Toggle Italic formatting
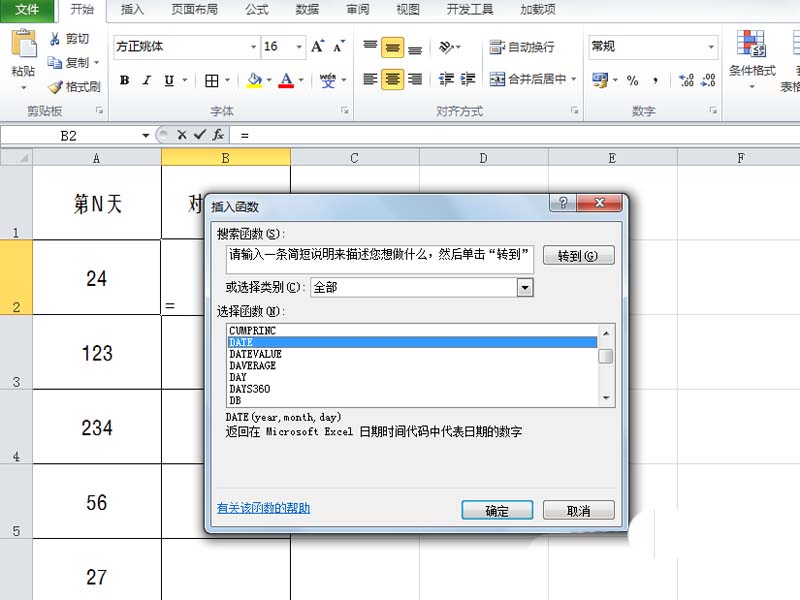Viewport: 800px width, 600px height. point(146,80)
